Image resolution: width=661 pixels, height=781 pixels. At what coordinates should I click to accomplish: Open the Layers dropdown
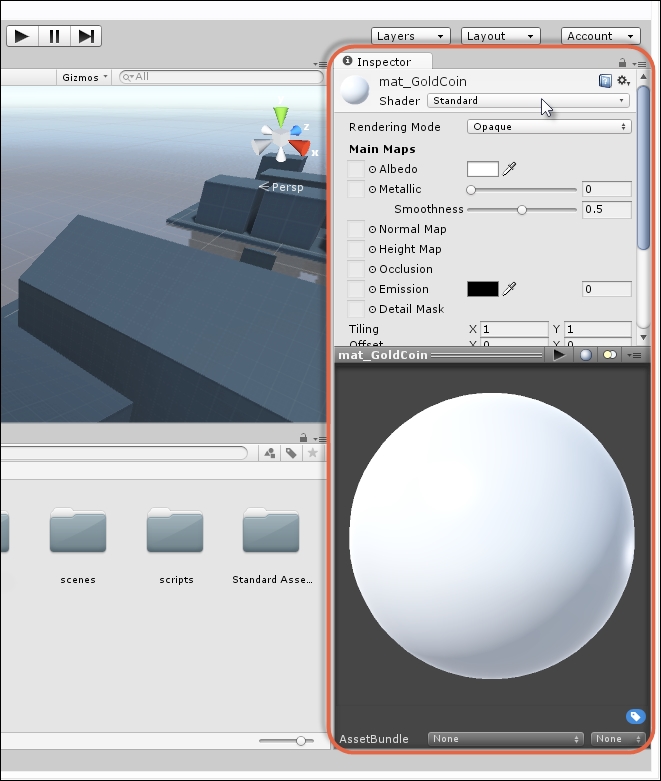[x=410, y=36]
